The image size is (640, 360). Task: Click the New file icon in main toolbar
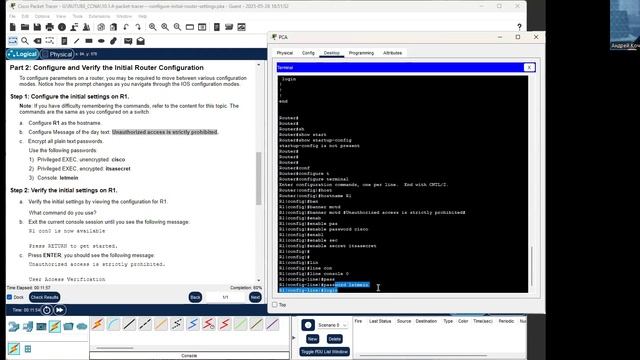pyautogui.click(x=13, y=27)
